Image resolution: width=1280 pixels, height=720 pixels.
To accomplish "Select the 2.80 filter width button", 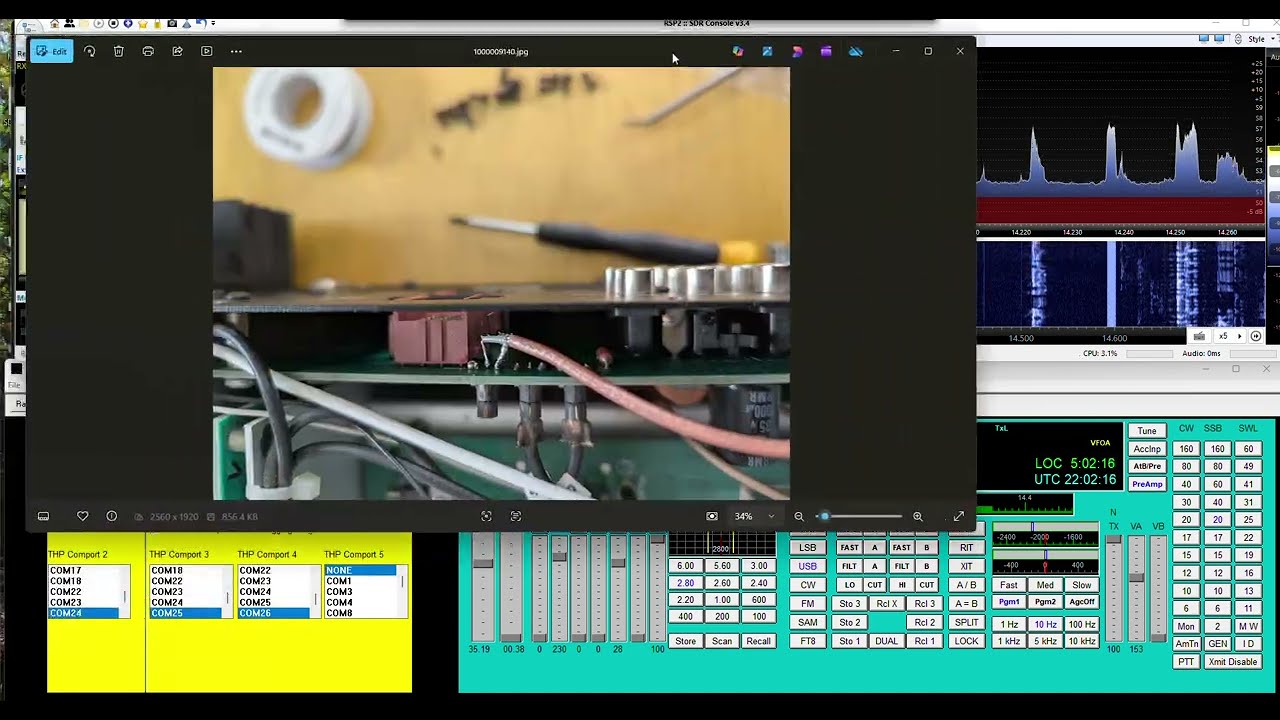I will pos(685,583).
